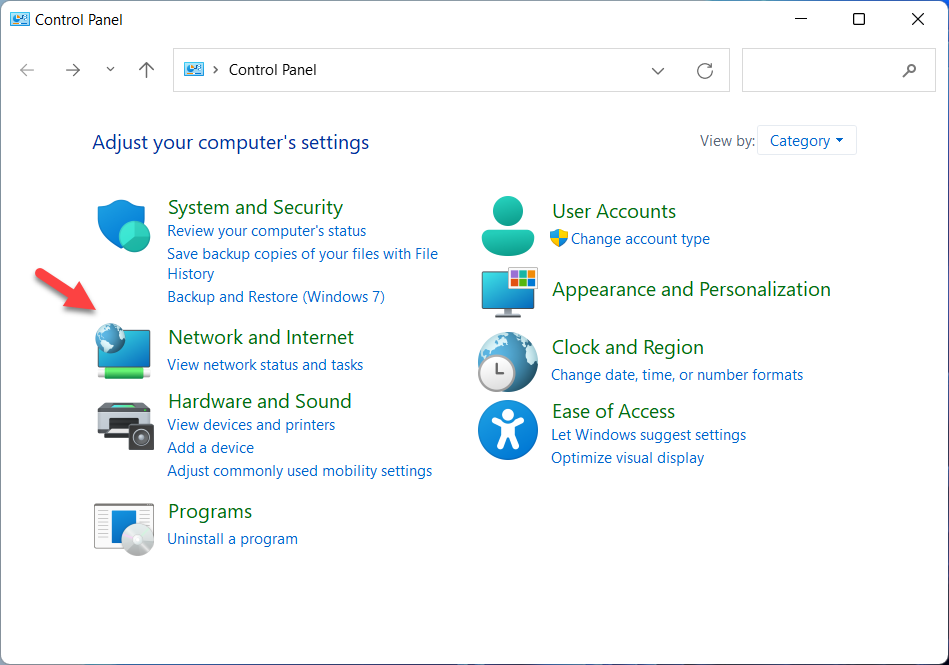The width and height of the screenshot is (949, 665).
Task: Open View network status and tasks
Action: [x=265, y=365]
